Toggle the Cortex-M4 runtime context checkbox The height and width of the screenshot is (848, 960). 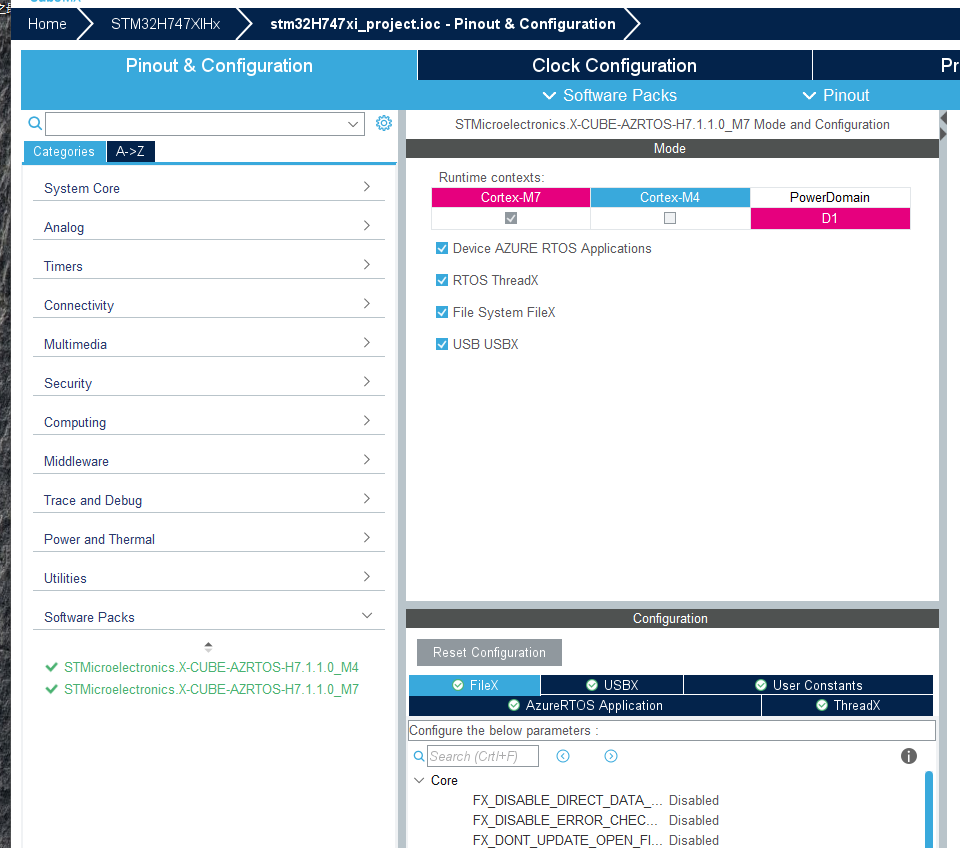(x=670, y=218)
